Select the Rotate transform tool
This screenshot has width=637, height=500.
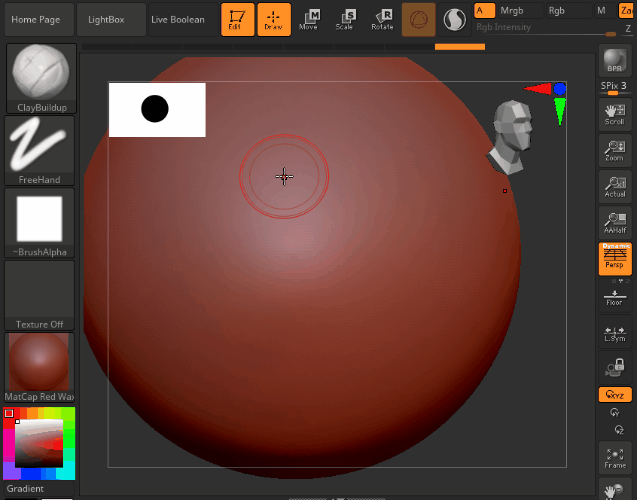[x=381, y=20]
